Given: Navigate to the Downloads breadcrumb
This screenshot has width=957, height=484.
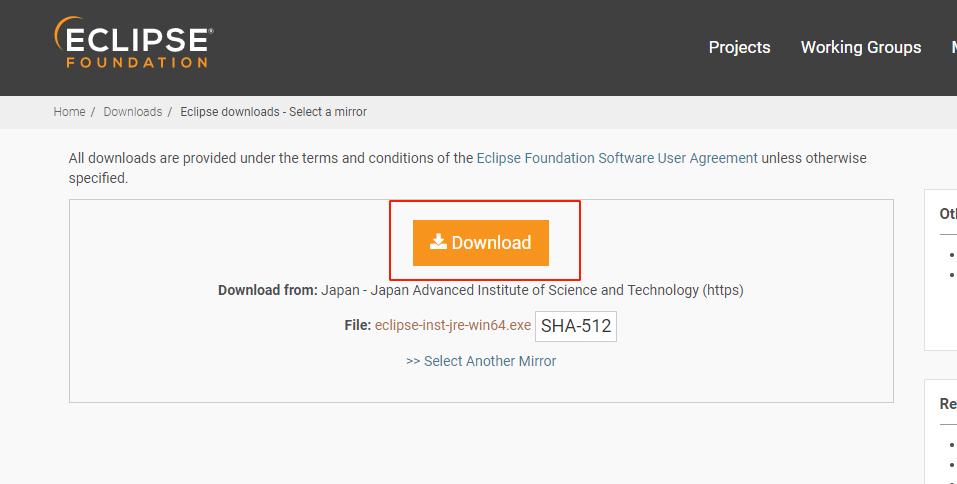Looking at the screenshot, I should click(132, 112).
